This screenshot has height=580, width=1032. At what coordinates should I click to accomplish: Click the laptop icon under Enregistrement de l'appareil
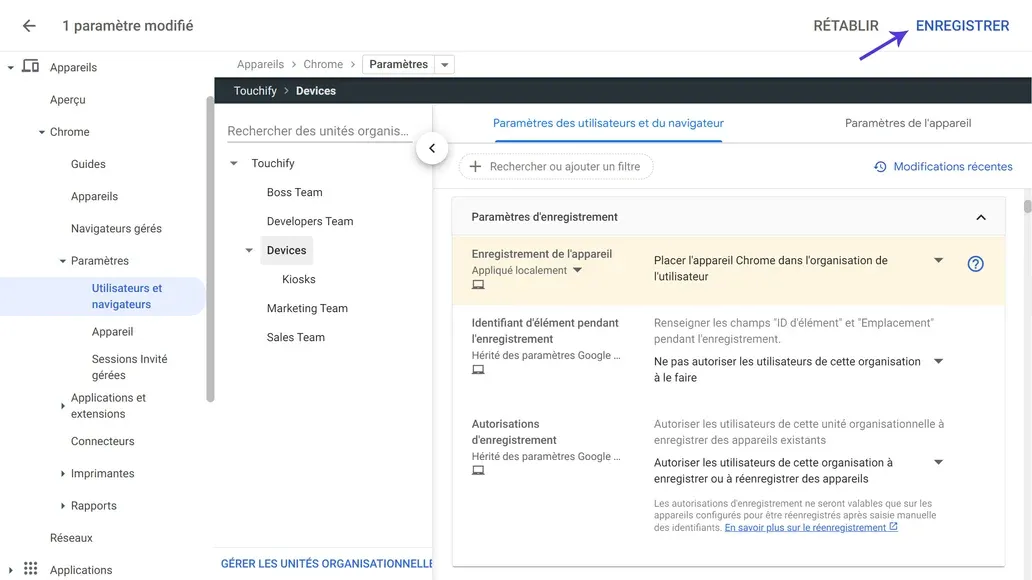478,284
